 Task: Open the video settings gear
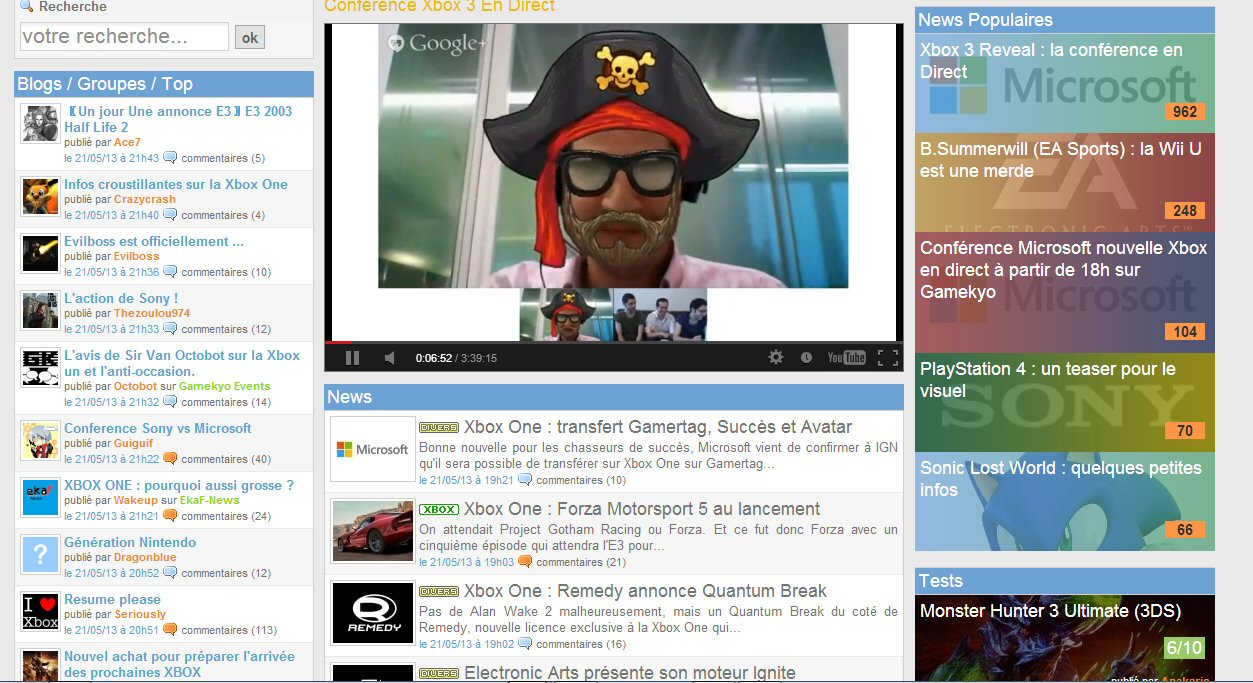(x=775, y=357)
